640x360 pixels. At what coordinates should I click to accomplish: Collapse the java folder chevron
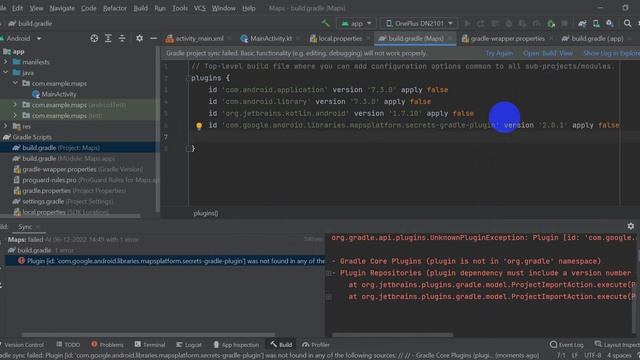tap(6, 73)
